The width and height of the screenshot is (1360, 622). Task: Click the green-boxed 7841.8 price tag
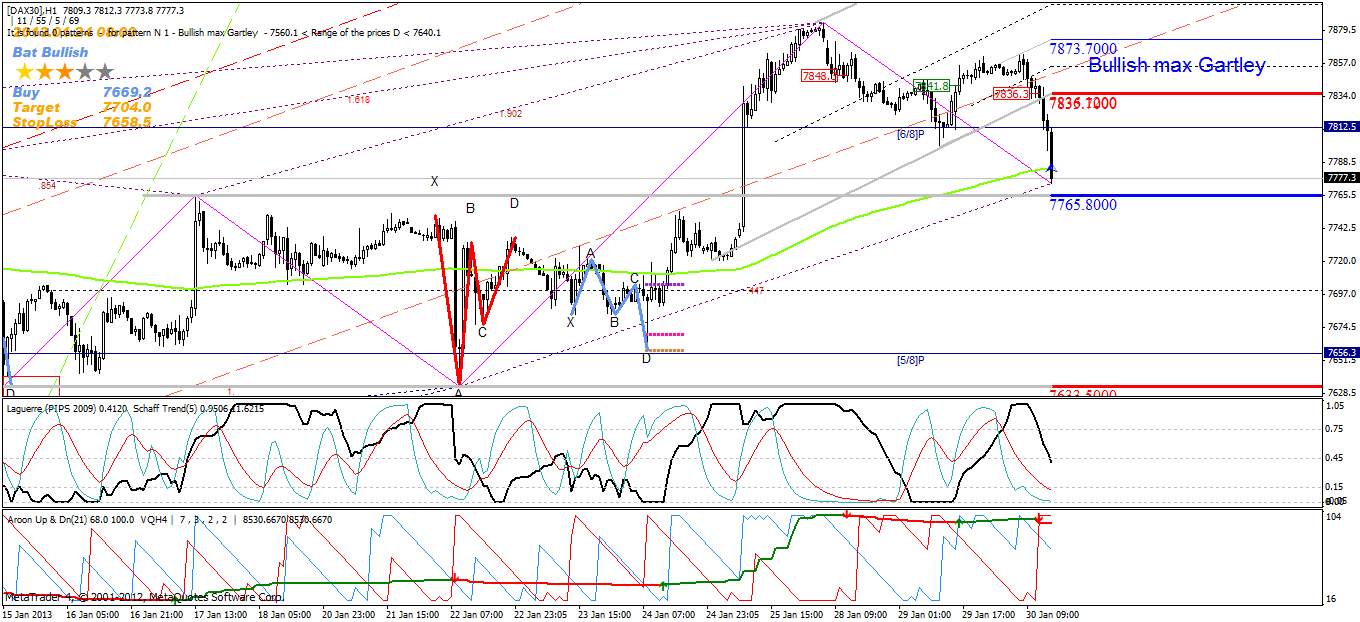tap(931, 86)
